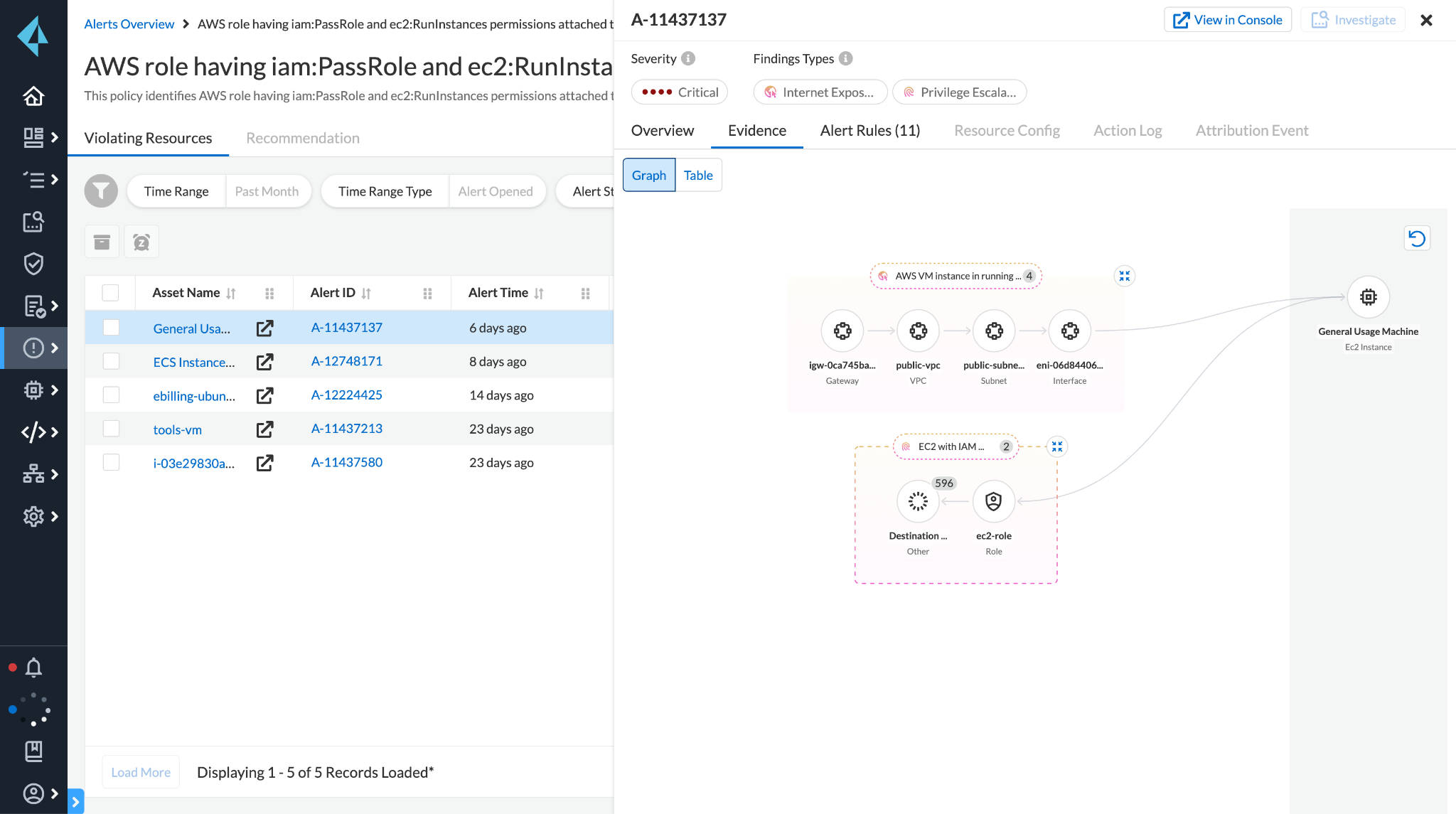Click View in Console button
This screenshot has height=814, width=1456.
click(x=1227, y=20)
